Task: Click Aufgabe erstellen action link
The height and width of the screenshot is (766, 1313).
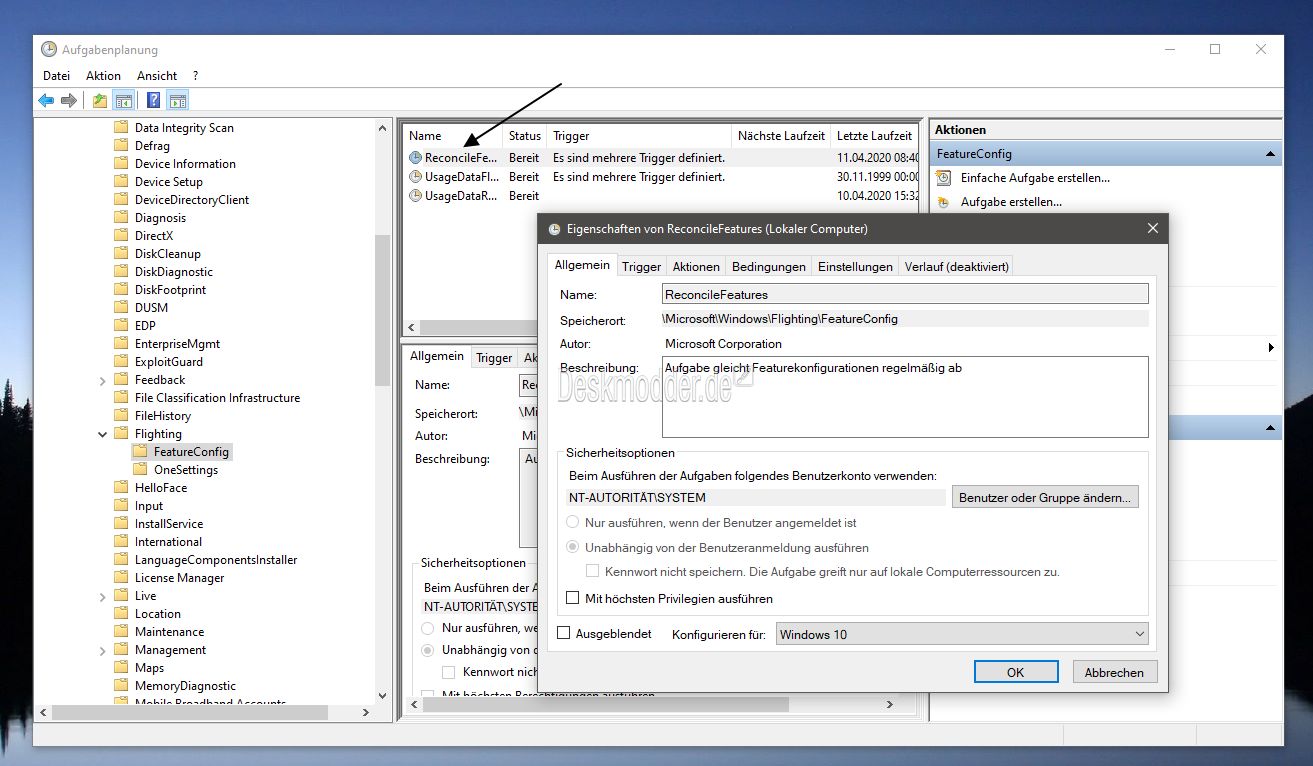Action: tap(1011, 202)
